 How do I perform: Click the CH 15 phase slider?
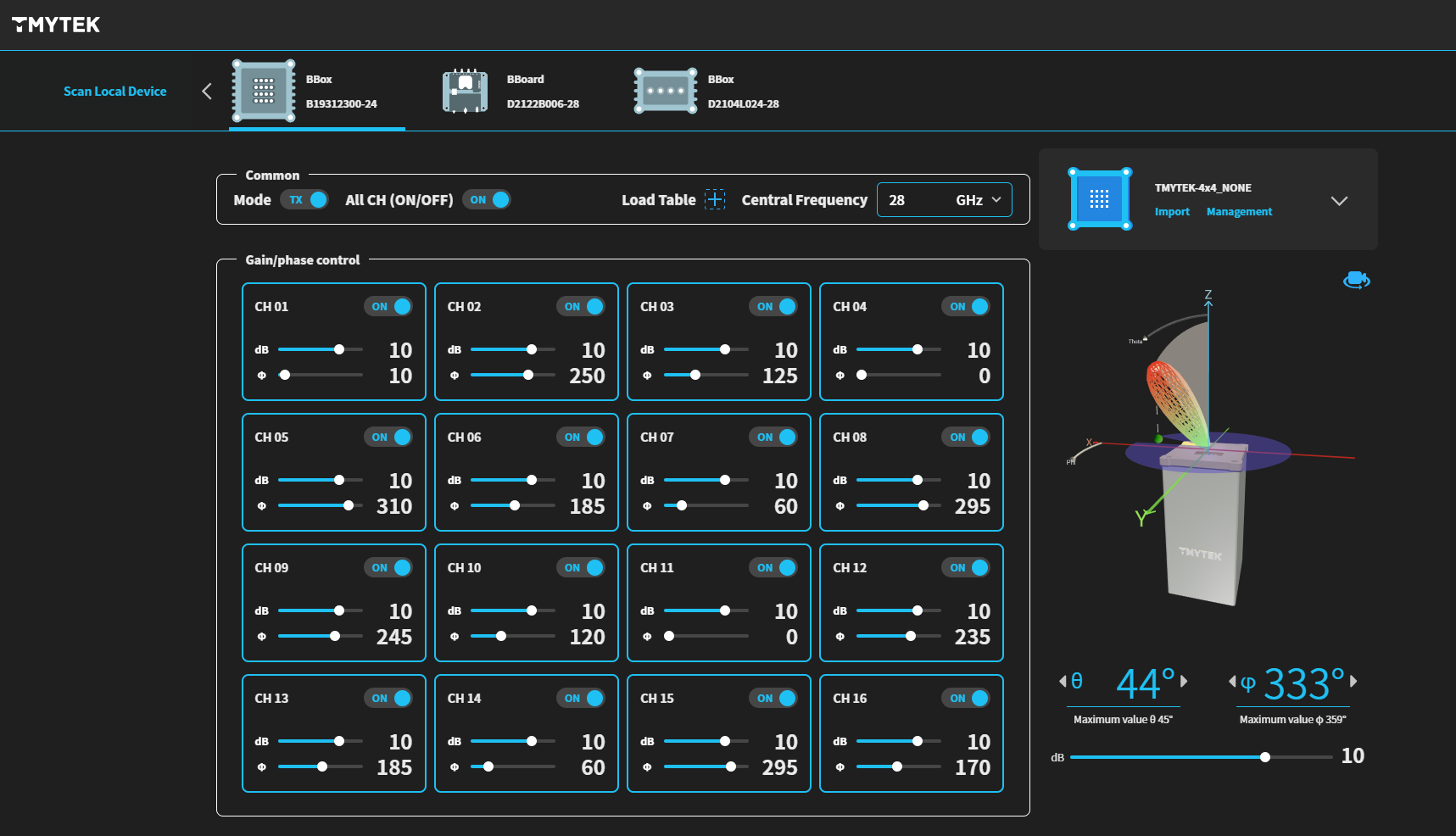706,766
